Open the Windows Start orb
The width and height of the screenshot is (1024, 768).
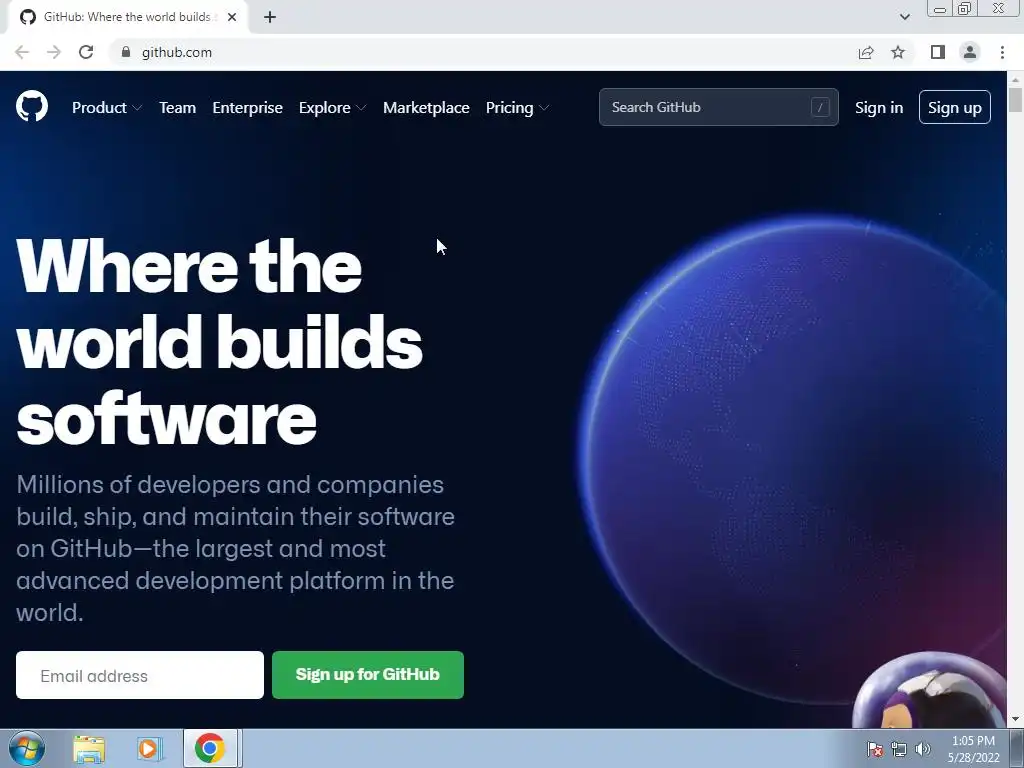click(27, 748)
